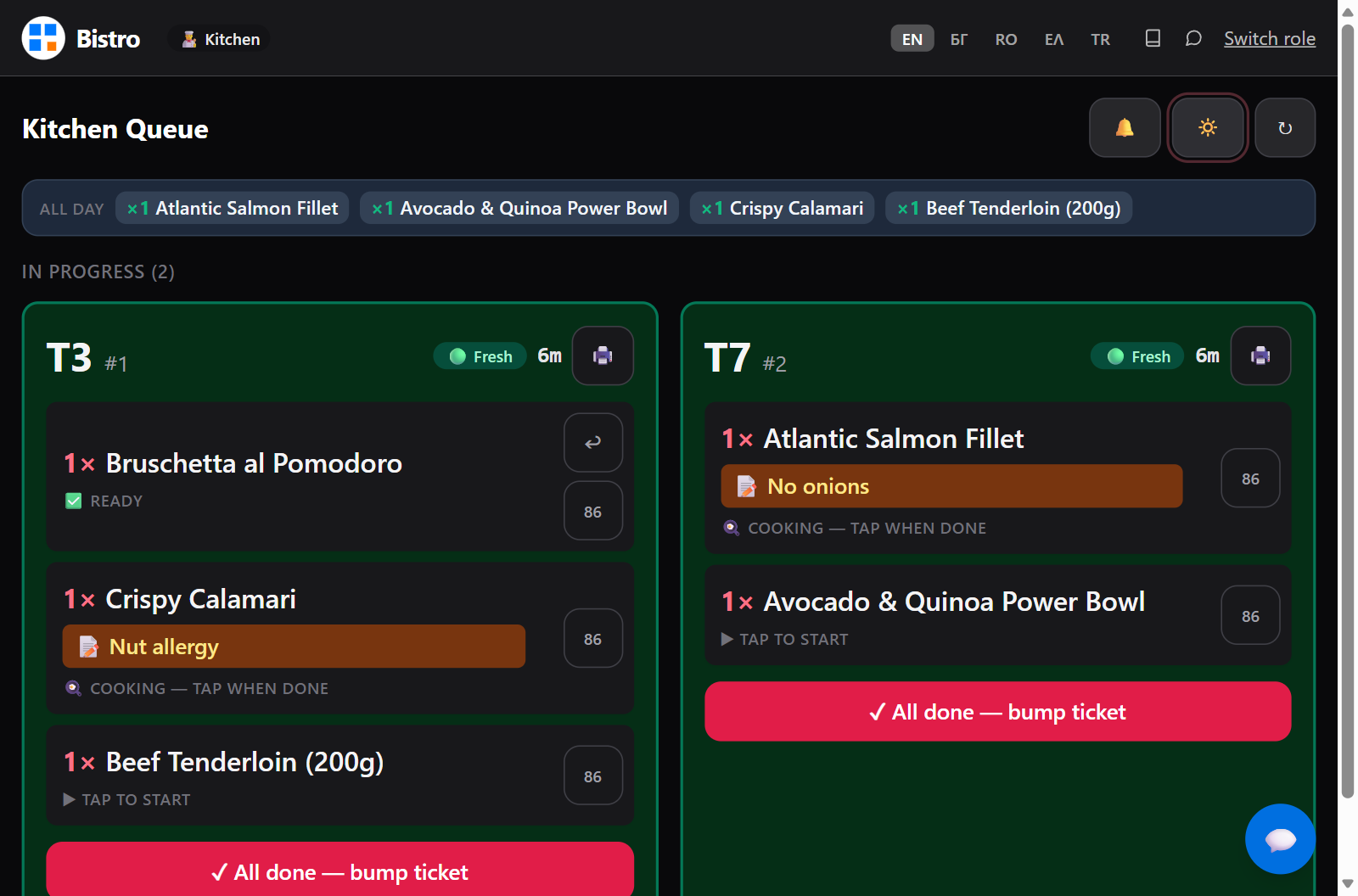The width and height of the screenshot is (1358, 896).
Task: Click the page vertical scrollbar
Action: pyautogui.click(x=1347, y=412)
